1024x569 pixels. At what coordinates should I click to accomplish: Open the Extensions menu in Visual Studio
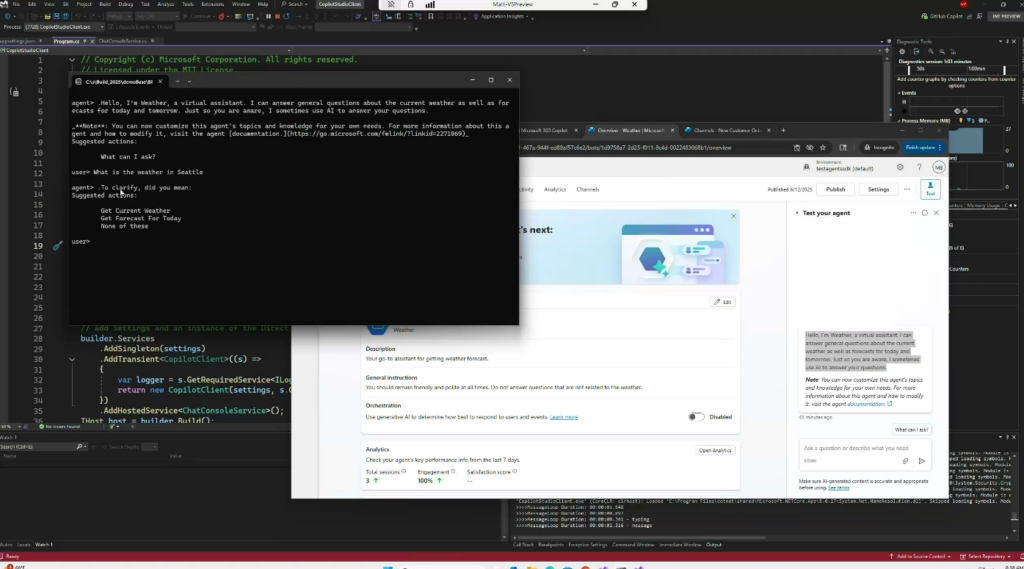pos(212,4)
